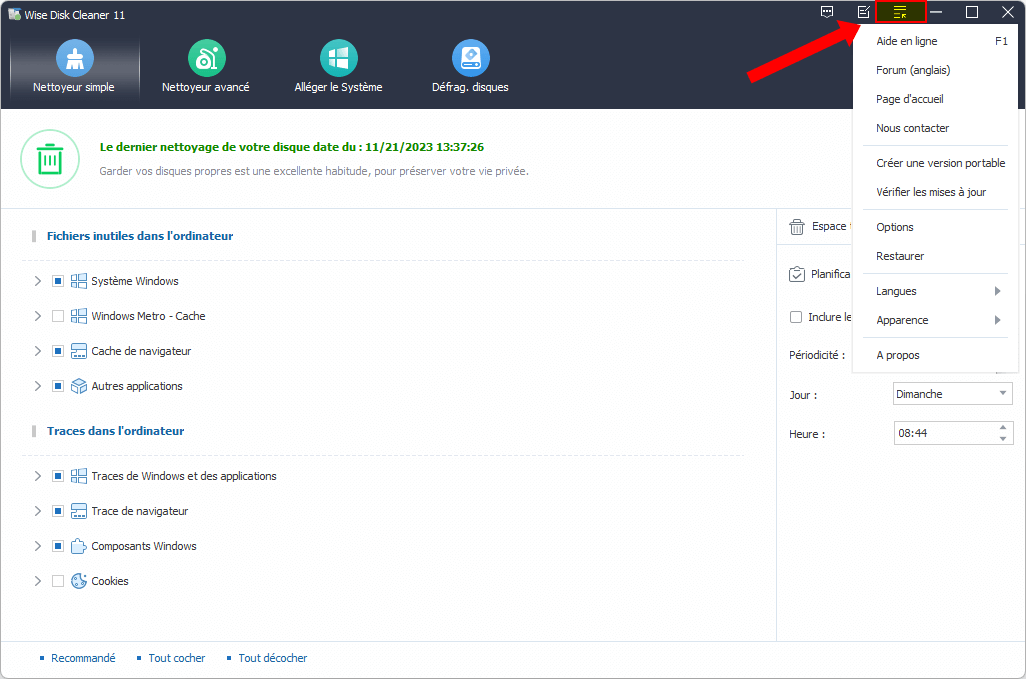Expand Traces de Windows et des applications
Viewport: 1026px width, 679px height.
38,476
